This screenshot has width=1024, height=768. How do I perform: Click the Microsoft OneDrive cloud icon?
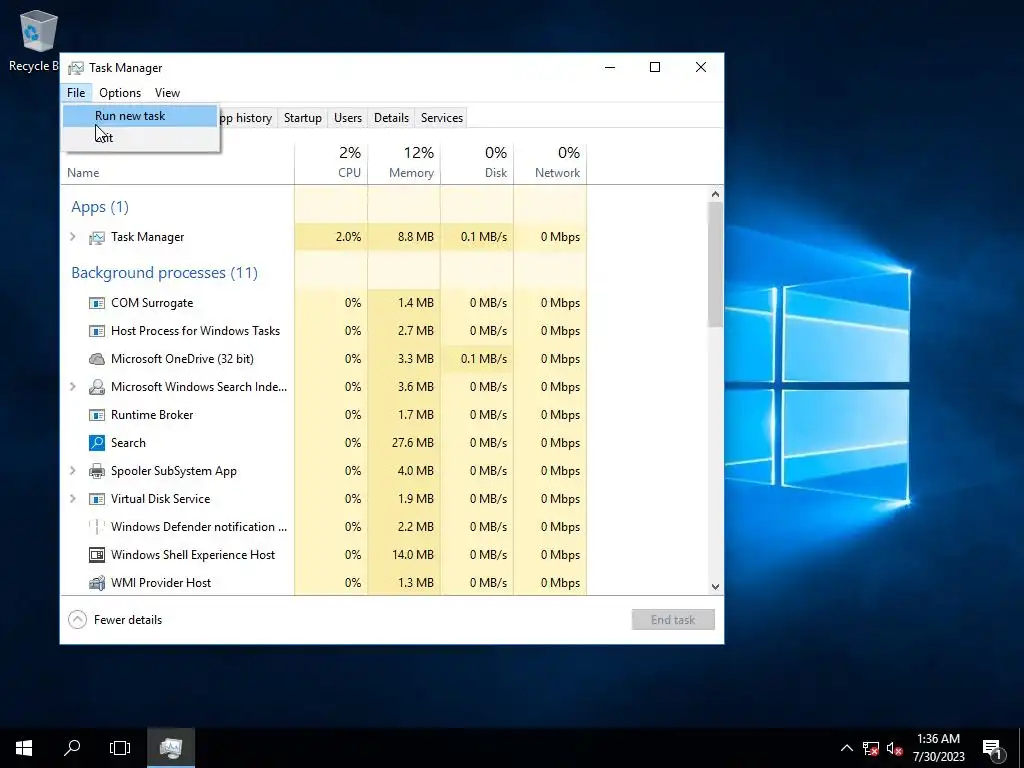point(97,359)
